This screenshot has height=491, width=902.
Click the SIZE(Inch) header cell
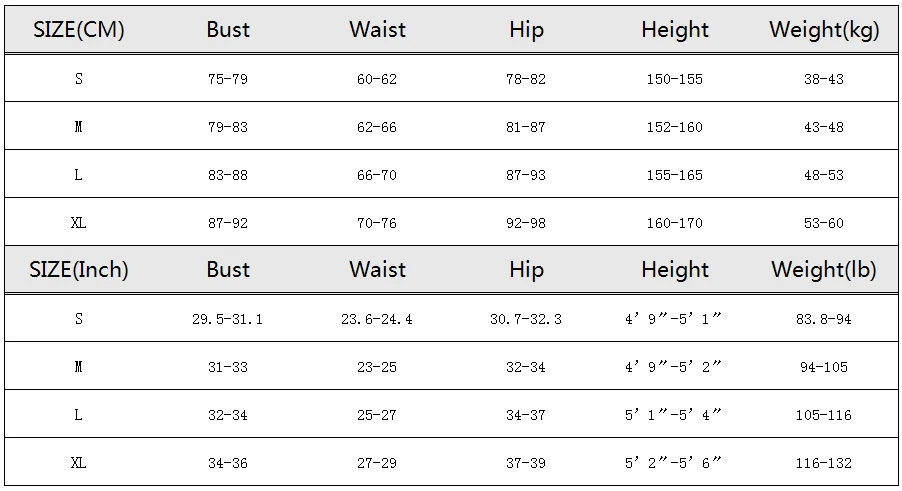[x=79, y=270]
